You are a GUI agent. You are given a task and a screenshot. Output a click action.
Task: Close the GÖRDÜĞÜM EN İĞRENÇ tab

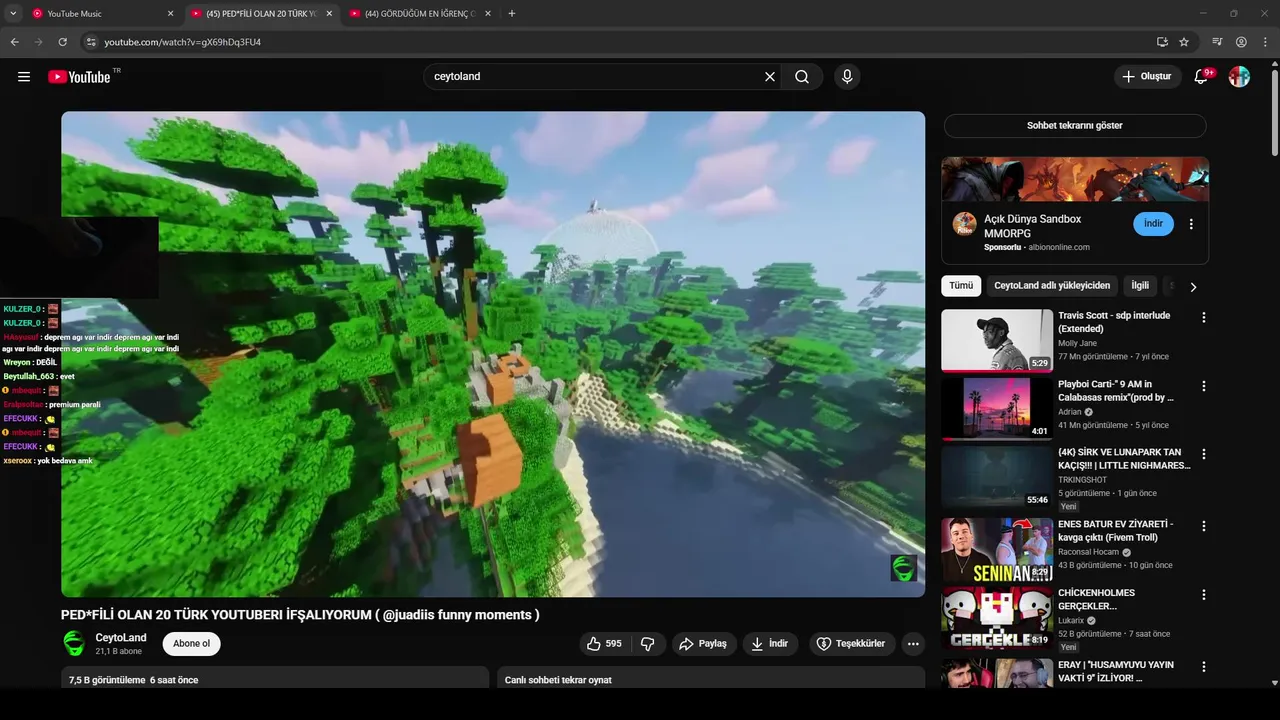click(x=488, y=14)
